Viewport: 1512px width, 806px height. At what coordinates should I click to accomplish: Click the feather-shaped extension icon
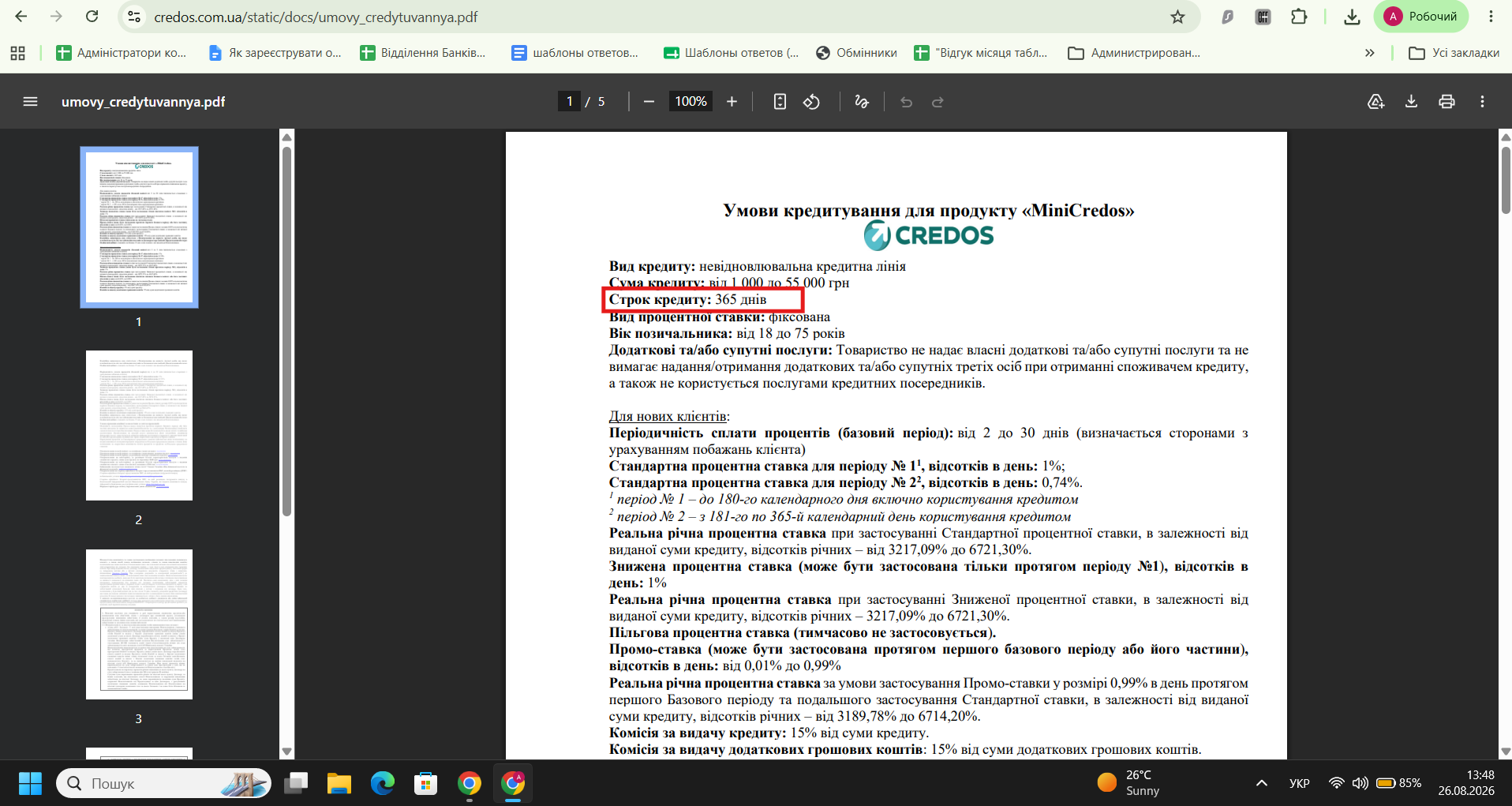[x=1228, y=17]
